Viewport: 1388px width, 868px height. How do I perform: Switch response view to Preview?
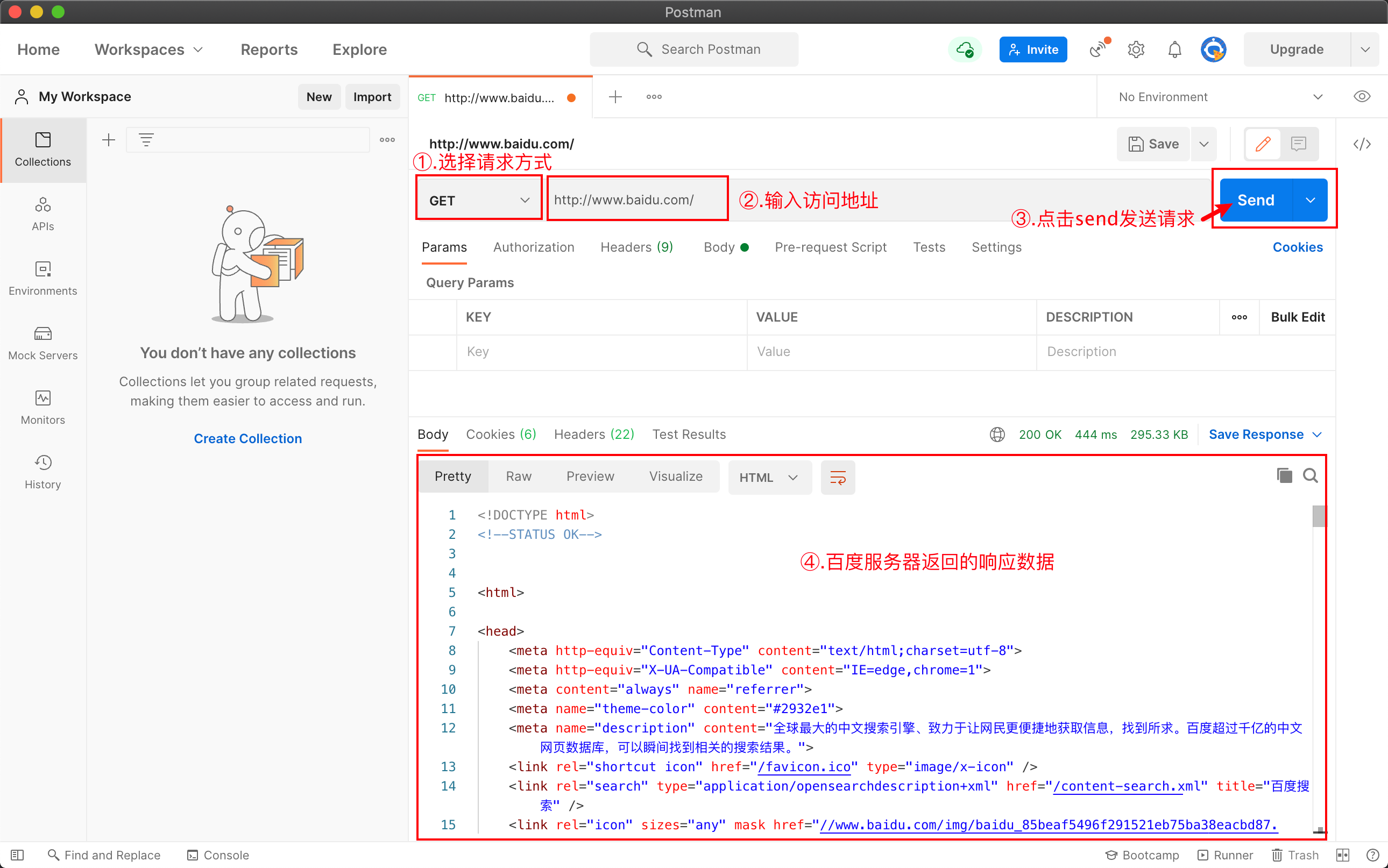(590, 476)
